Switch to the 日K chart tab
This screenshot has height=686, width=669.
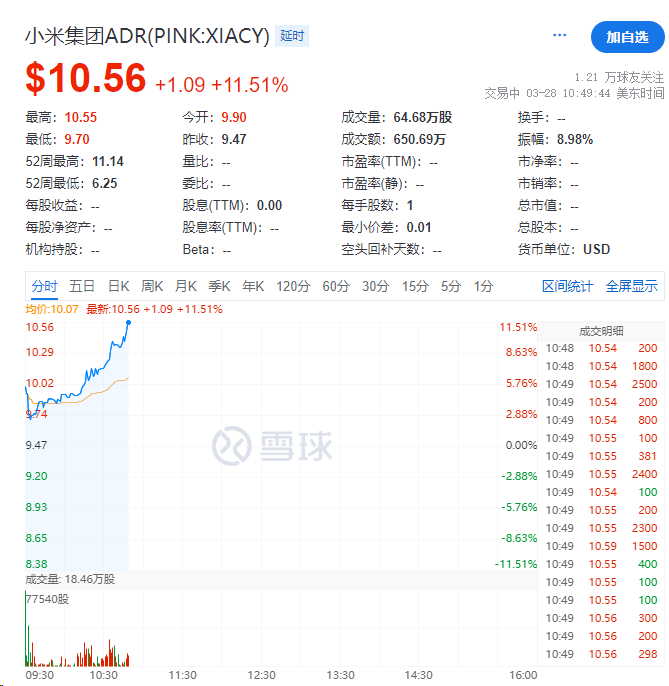pyautogui.click(x=119, y=287)
